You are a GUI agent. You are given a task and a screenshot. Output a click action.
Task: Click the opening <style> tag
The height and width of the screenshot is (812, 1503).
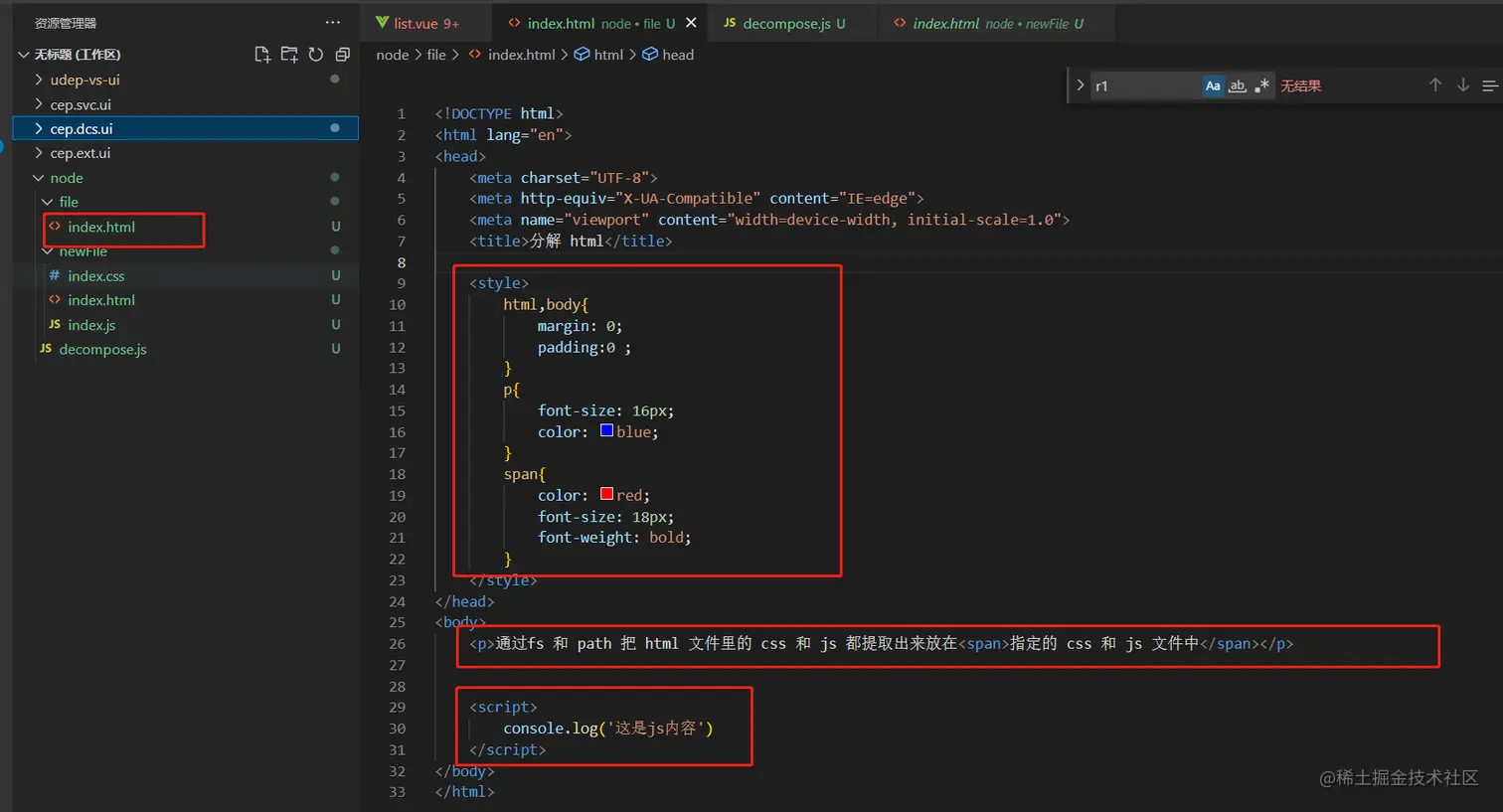[x=499, y=283]
